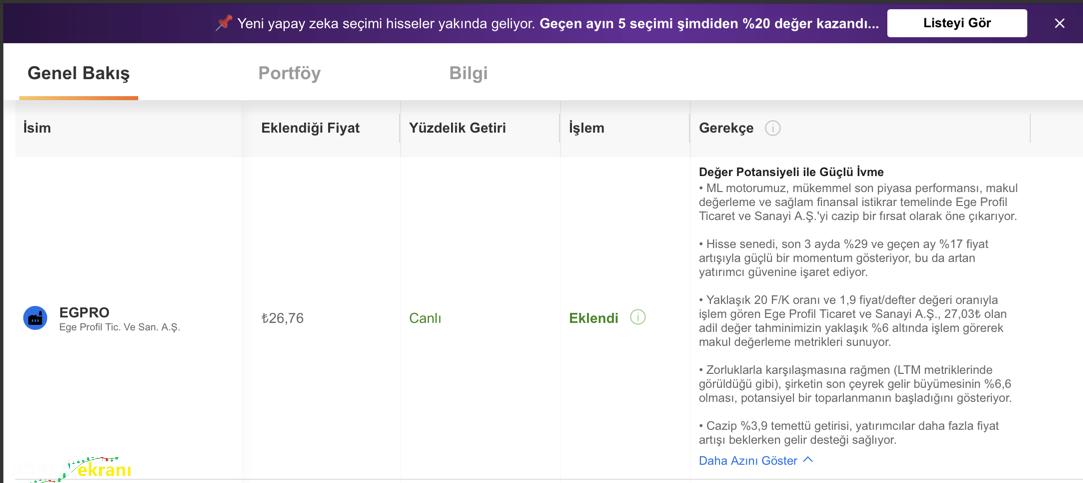The width and height of the screenshot is (1083, 483).
Task: Open the EGPRO ticker name
Action: coord(84,312)
